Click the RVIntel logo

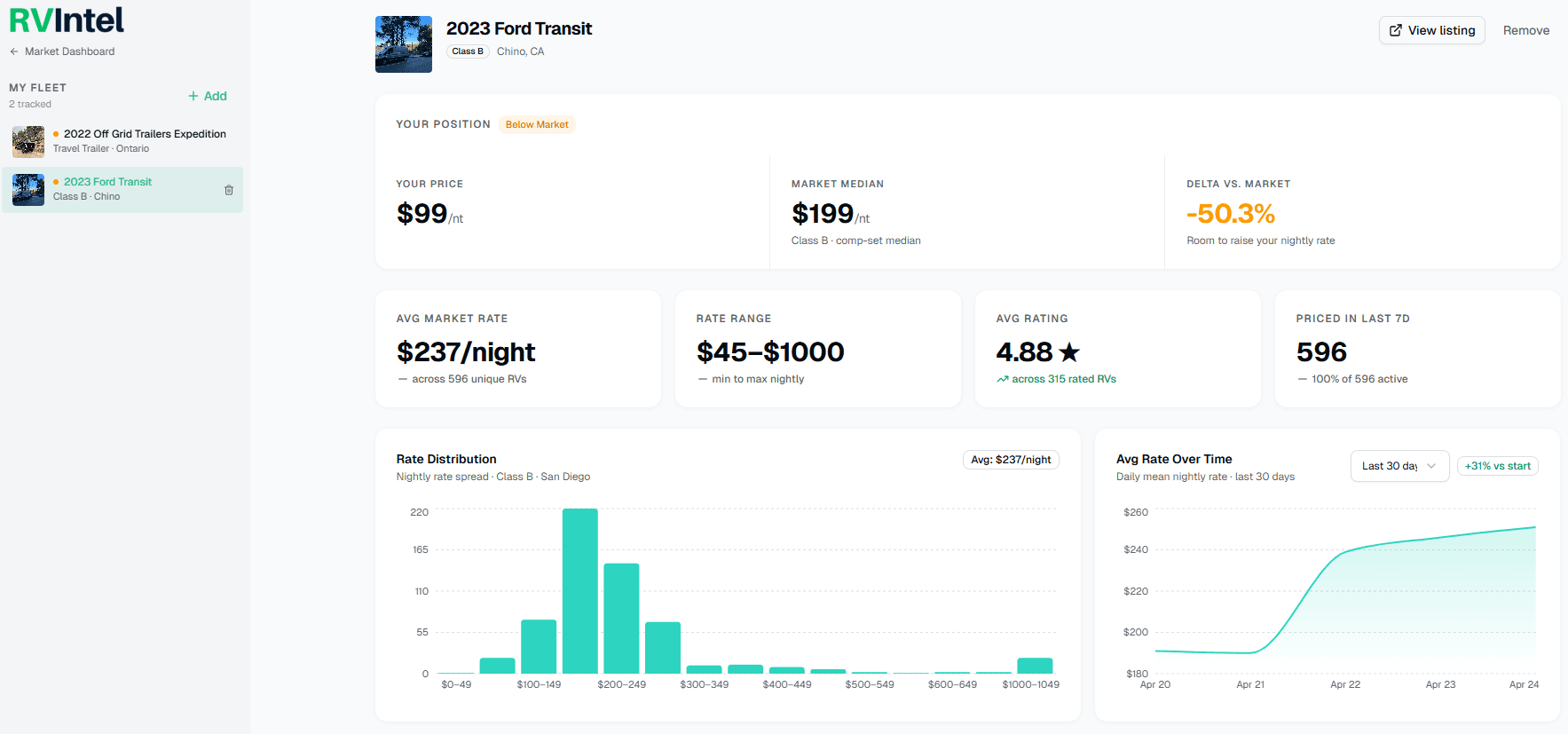click(x=67, y=20)
